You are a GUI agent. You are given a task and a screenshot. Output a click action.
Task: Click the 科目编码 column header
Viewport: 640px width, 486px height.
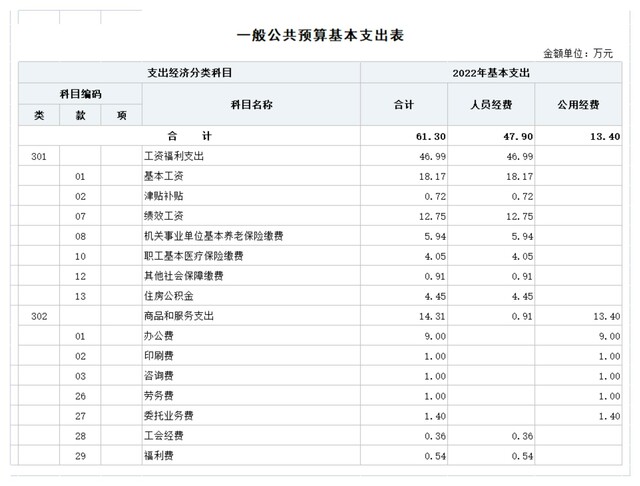80,94
